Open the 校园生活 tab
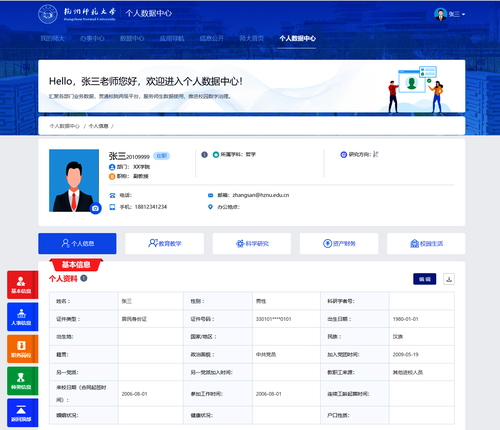Viewport: 500px width, 430px height. coord(426,244)
